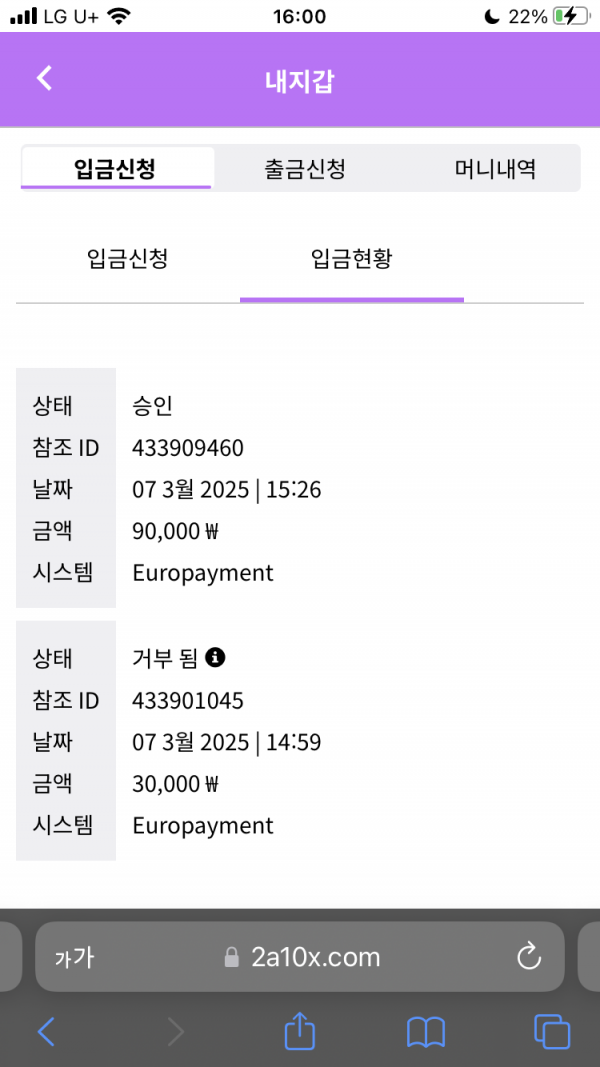Viewport: 600px width, 1067px height.
Task: Tap reference ID 433901045
Action: pos(188,700)
